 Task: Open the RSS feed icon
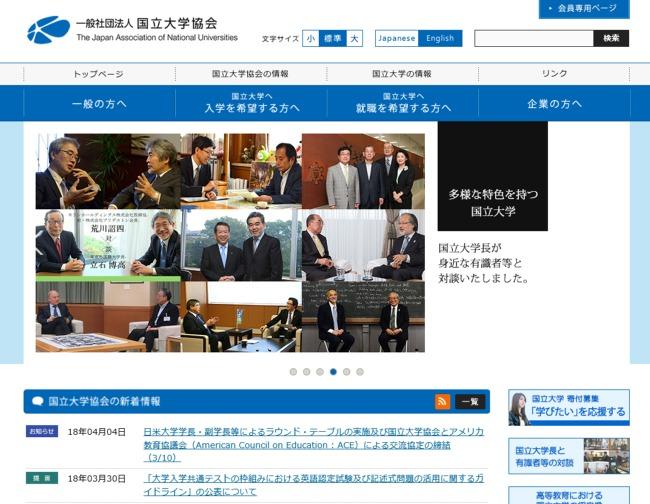point(442,401)
